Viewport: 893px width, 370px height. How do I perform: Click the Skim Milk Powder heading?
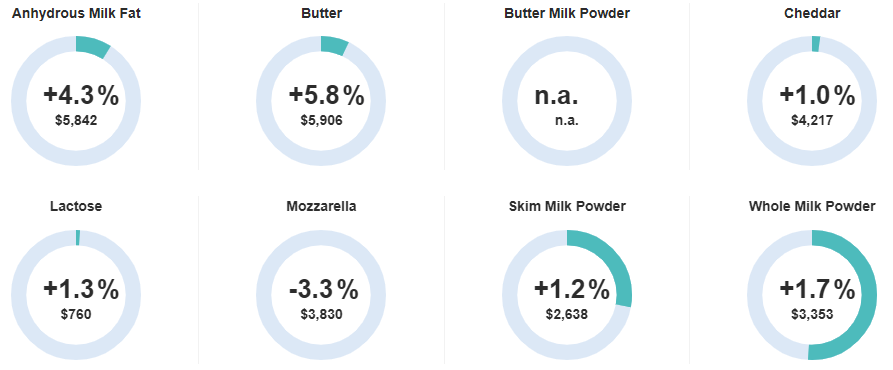(x=567, y=206)
